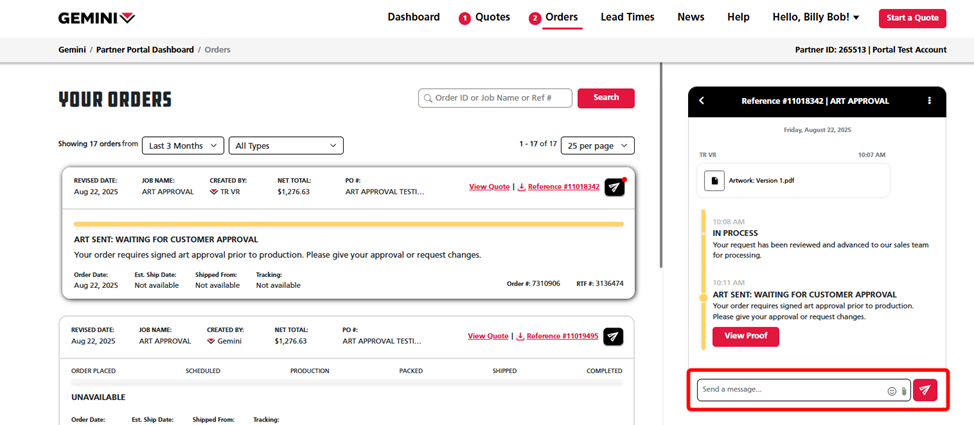Open the emoji picker in message box
Image resolution: width=974 pixels, height=425 pixels.
pyautogui.click(x=891, y=390)
